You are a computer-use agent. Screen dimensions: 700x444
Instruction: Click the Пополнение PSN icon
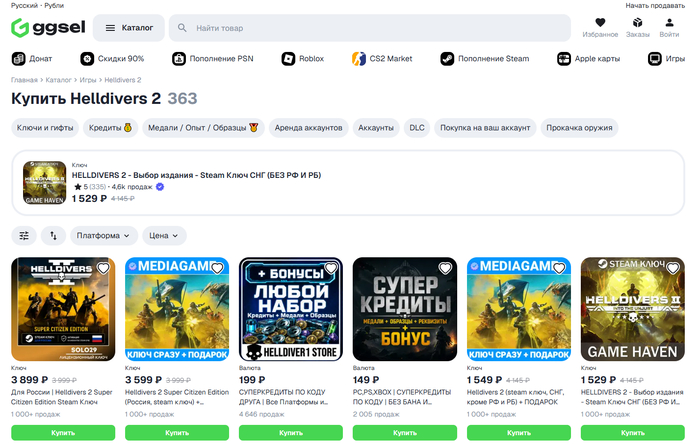pyautogui.click(x=179, y=58)
